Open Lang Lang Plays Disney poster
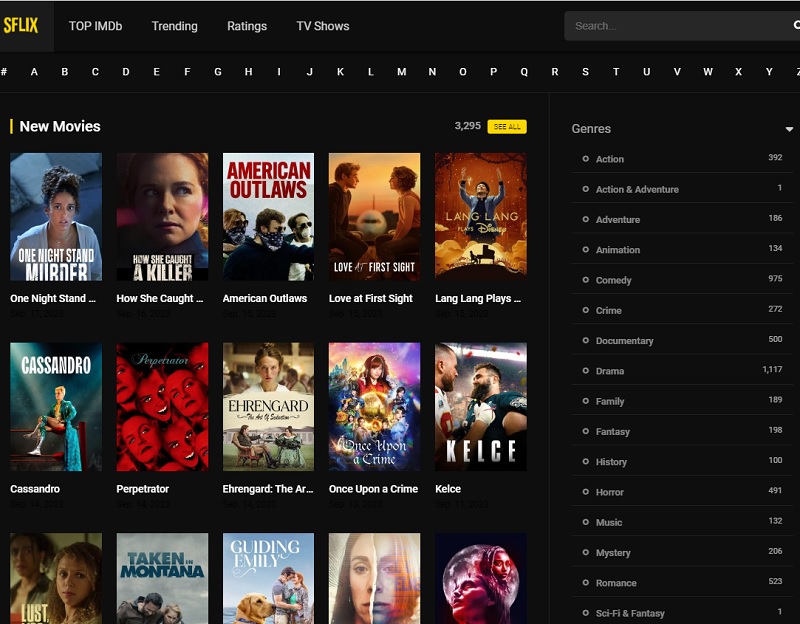800x624 pixels. point(481,217)
